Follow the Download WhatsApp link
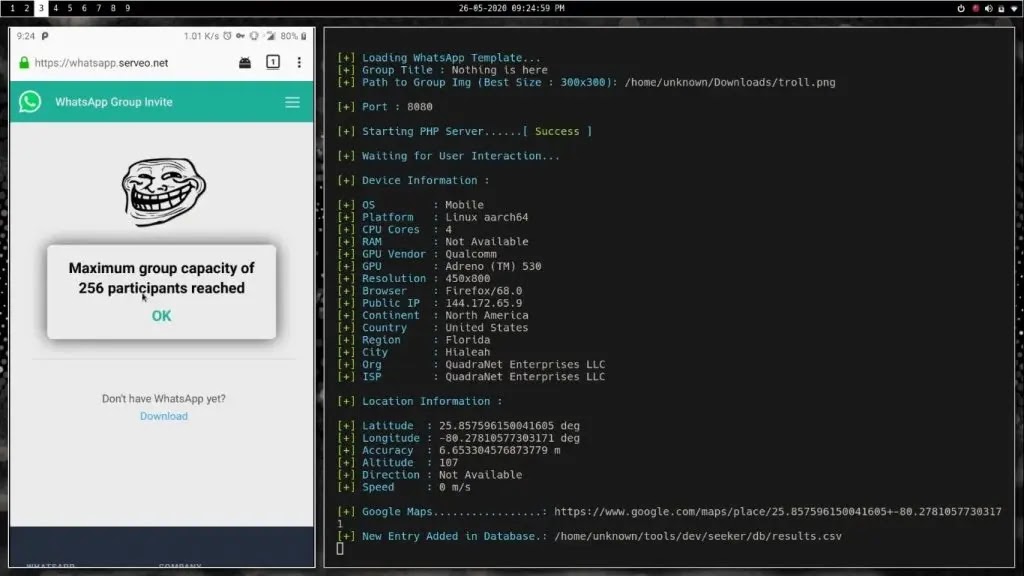Viewport: 1024px width, 576px height. 164,416
